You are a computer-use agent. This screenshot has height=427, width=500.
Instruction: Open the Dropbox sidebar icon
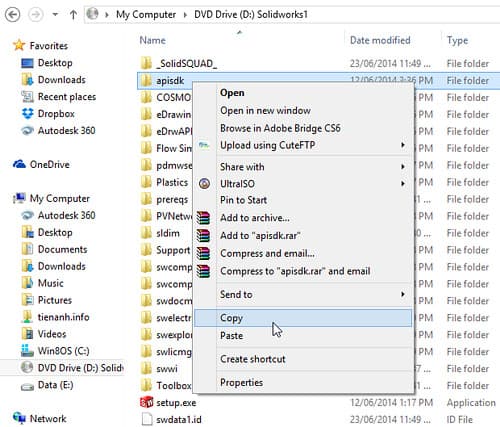[28, 114]
